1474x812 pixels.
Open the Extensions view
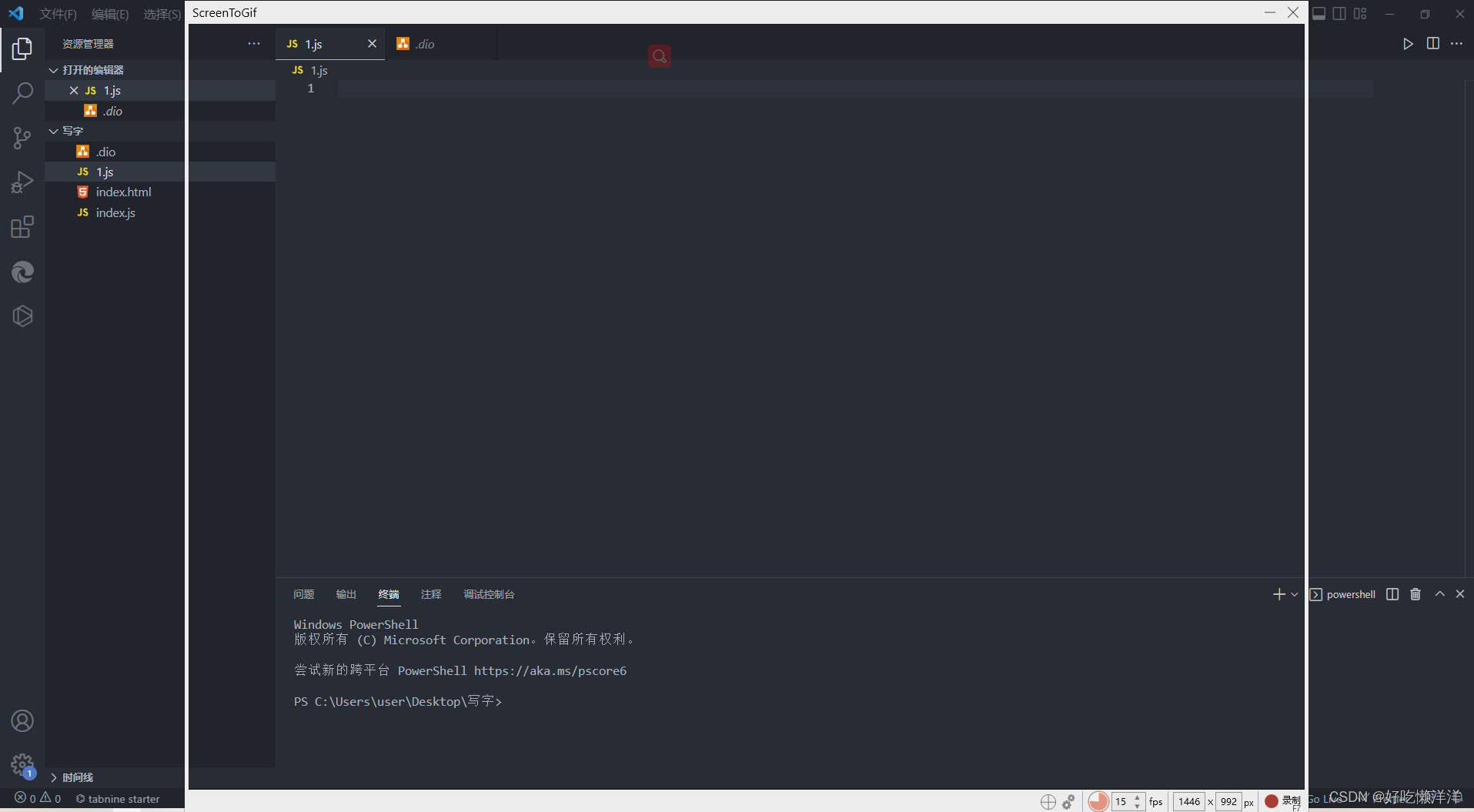coord(22,227)
